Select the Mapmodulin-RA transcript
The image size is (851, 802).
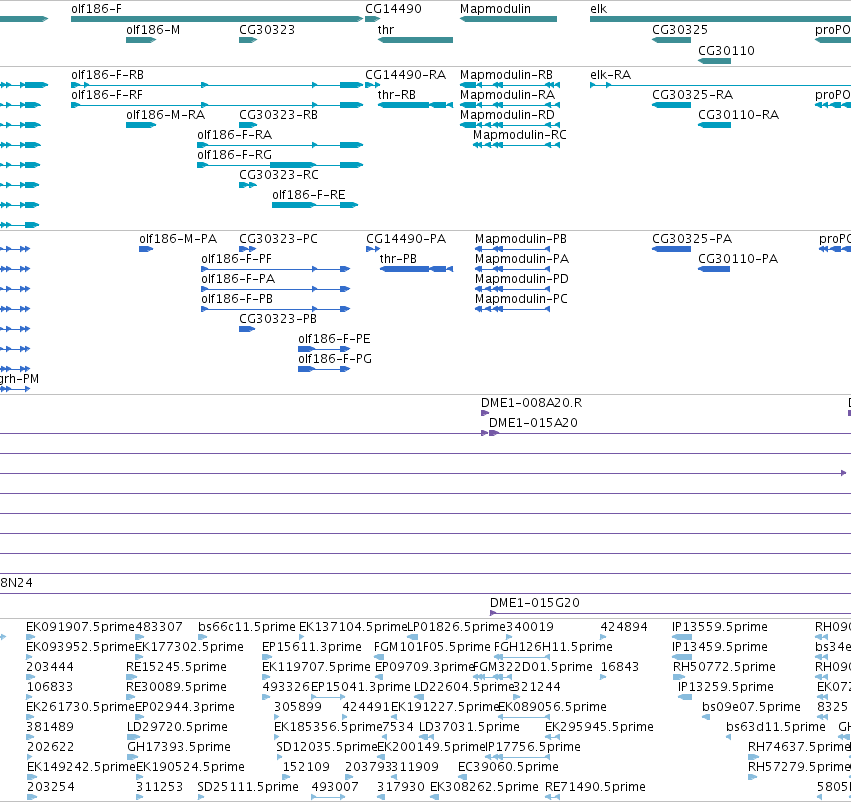pyautogui.click(x=510, y=105)
